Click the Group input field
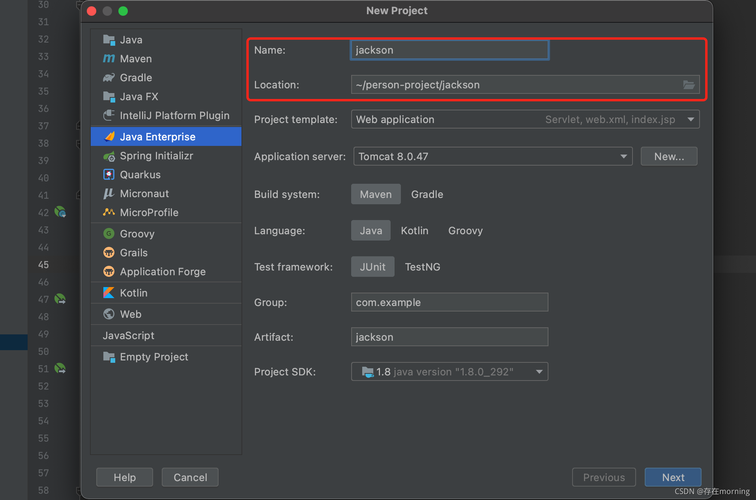 point(449,303)
